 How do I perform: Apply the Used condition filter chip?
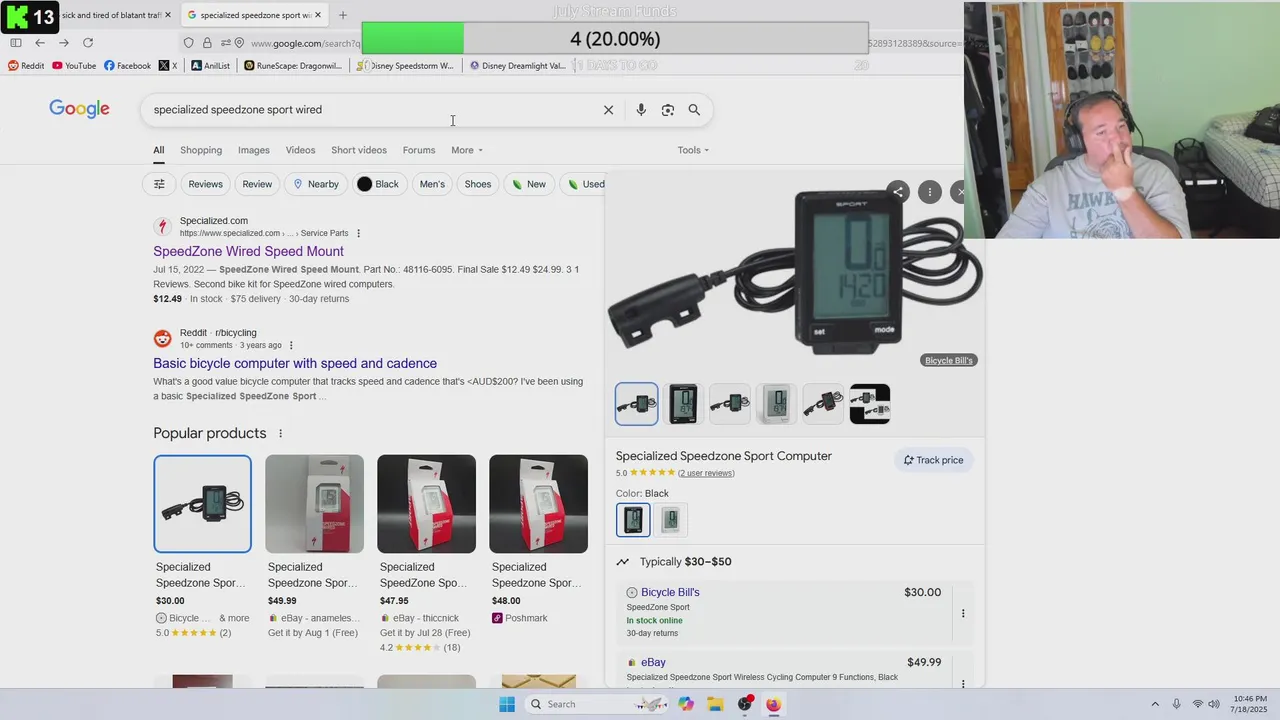click(585, 184)
